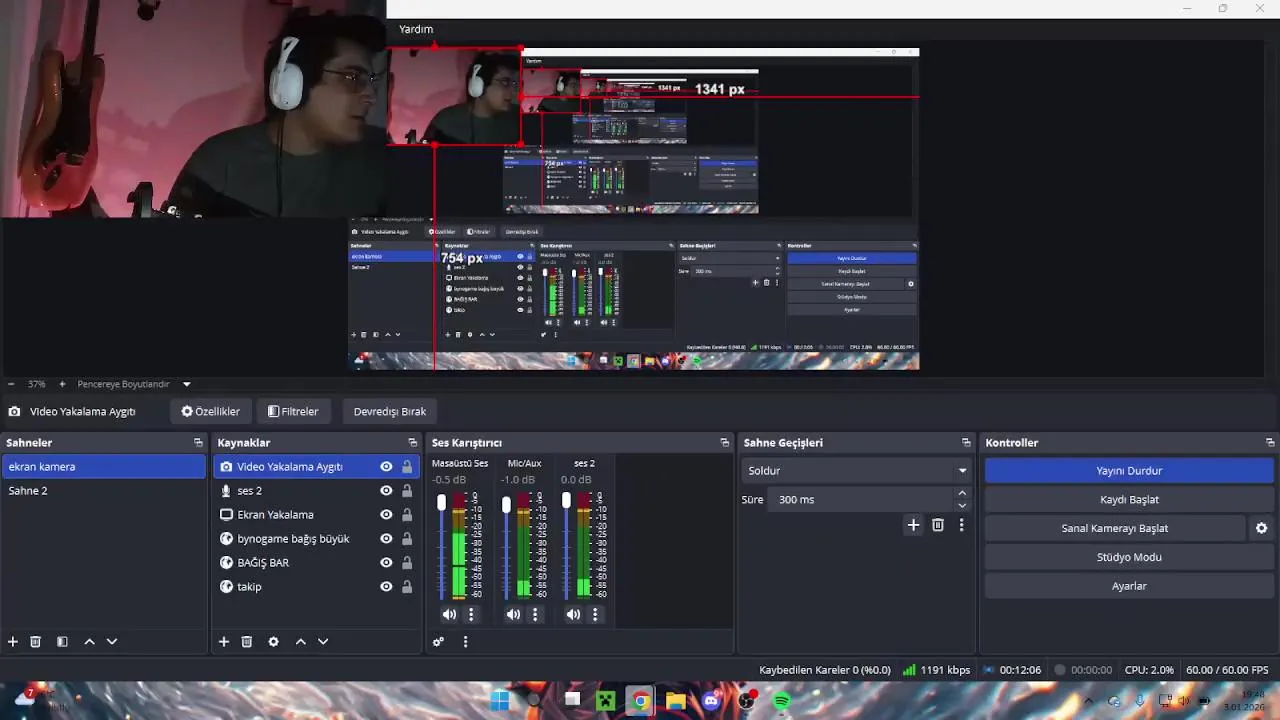Decrease Süre duration with down arrow
This screenshot has width=1280, height=720.
962,506
